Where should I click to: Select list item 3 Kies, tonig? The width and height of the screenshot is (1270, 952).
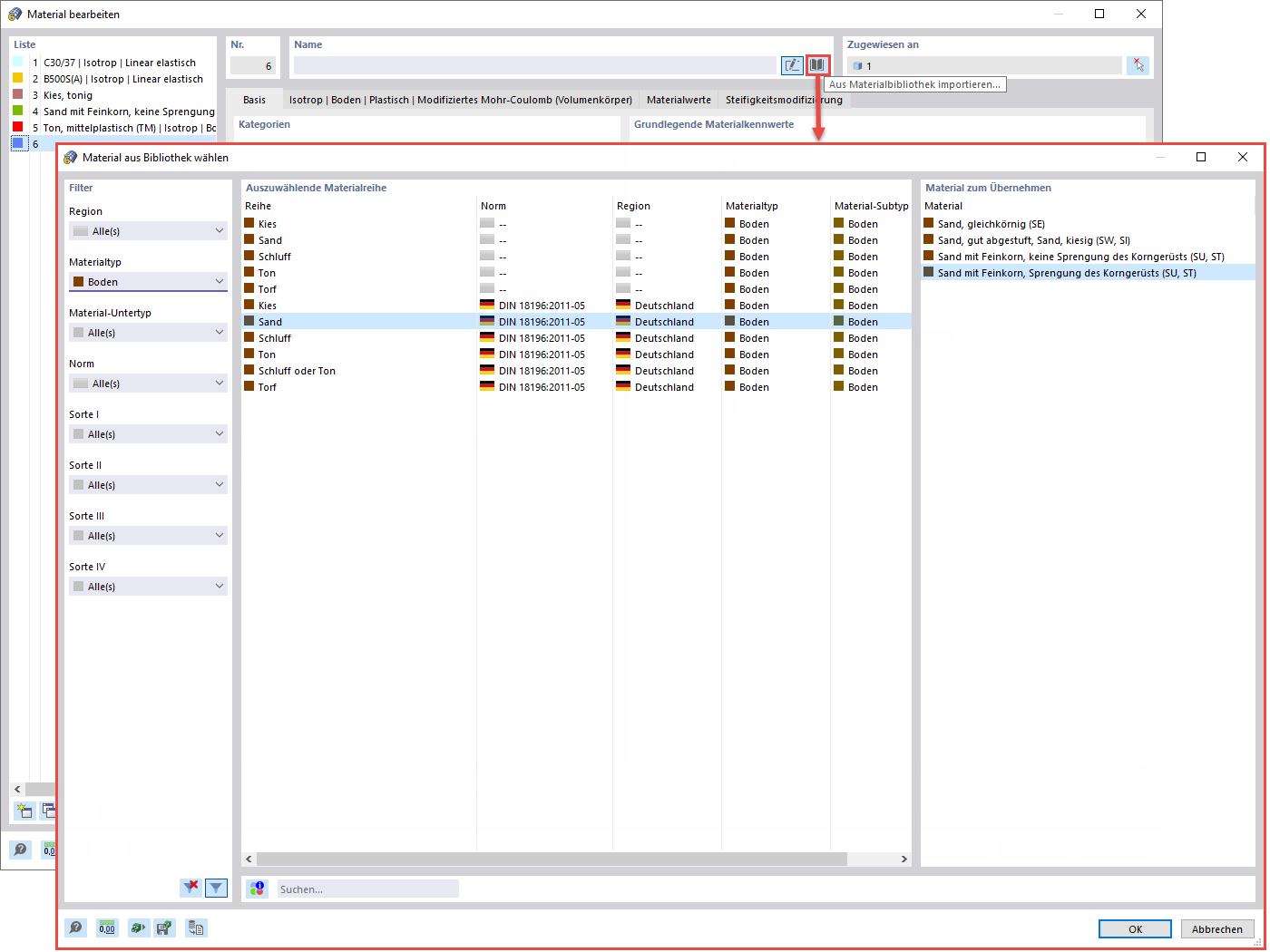click(x=113, y=94)
